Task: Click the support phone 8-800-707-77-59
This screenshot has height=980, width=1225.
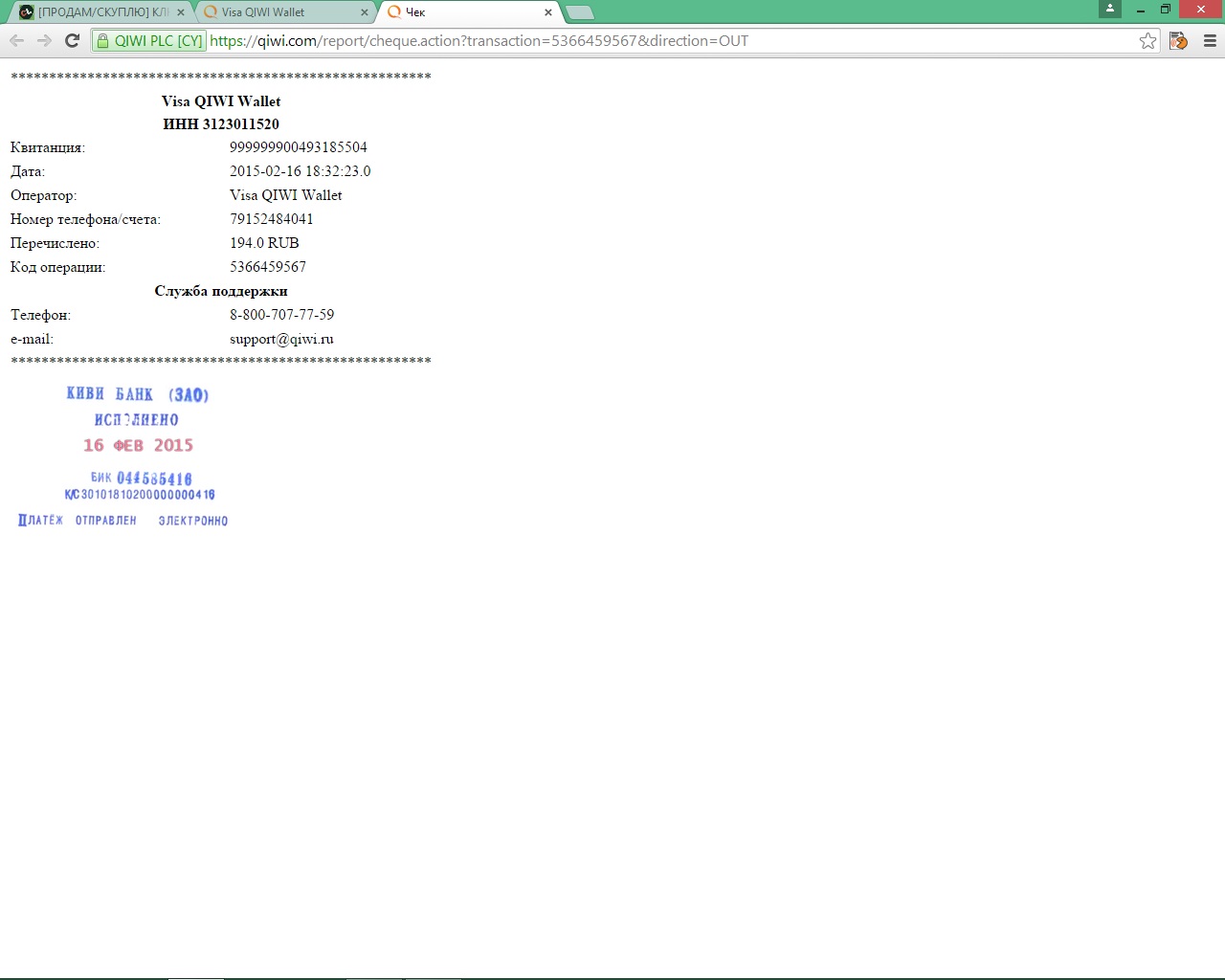Action: point(282,315)
